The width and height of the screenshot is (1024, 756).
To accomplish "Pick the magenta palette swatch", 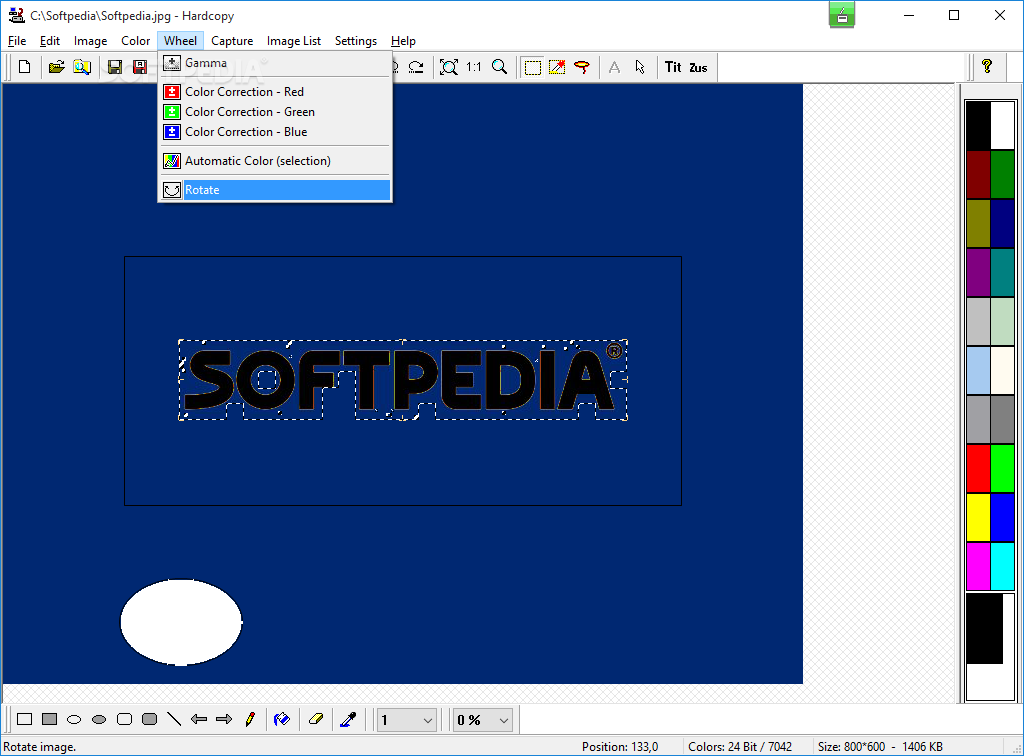I will point(978,566).
